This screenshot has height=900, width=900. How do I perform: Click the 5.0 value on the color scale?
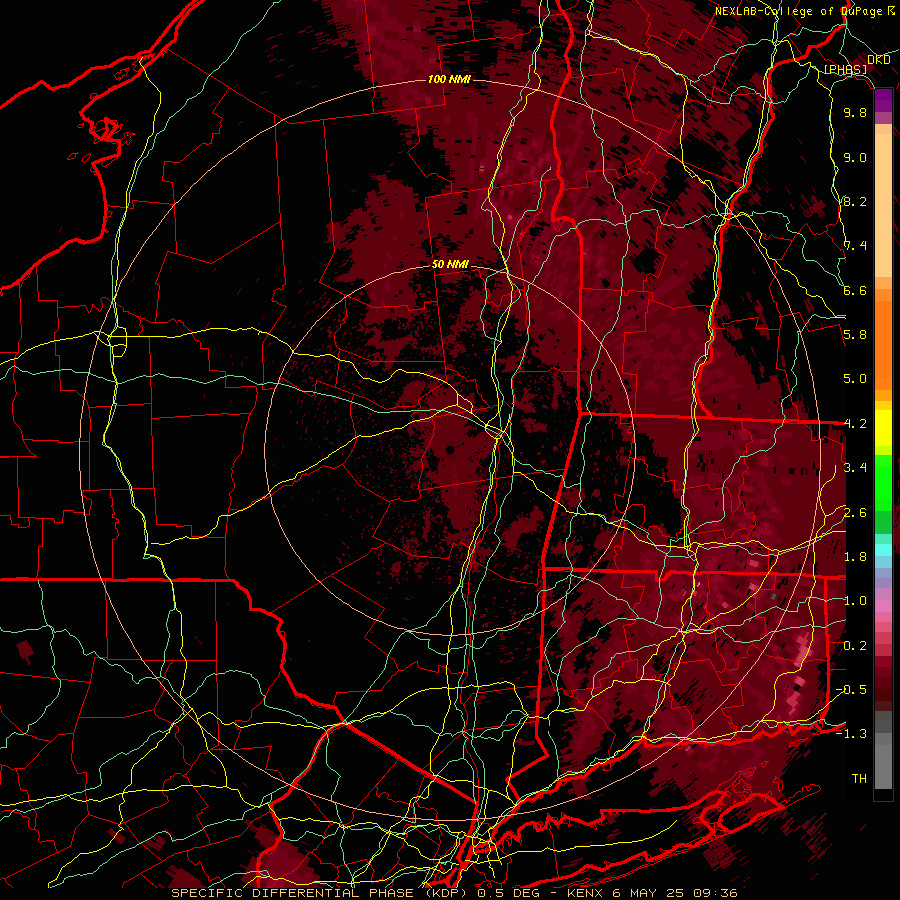tap(855, 379)
